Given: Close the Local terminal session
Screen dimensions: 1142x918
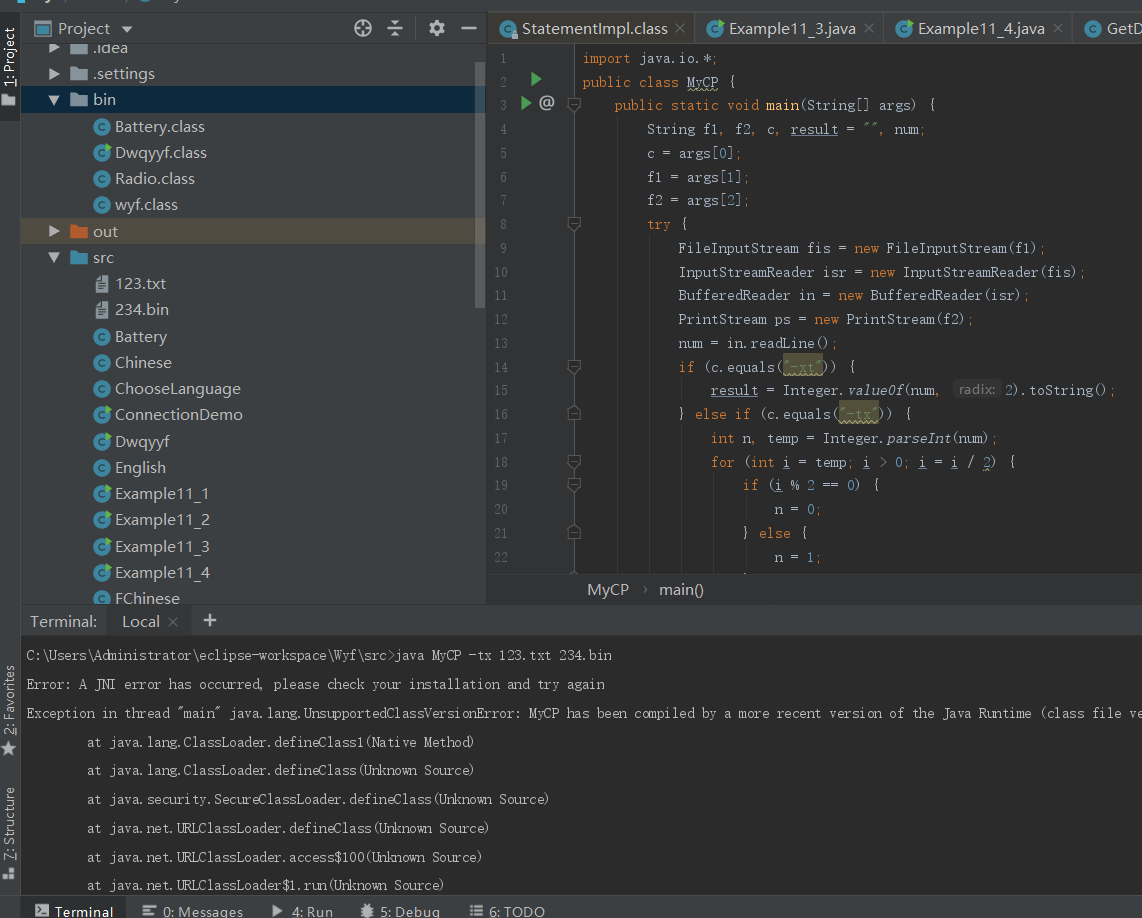Looking at the screenshot, I should coord(173,621).
